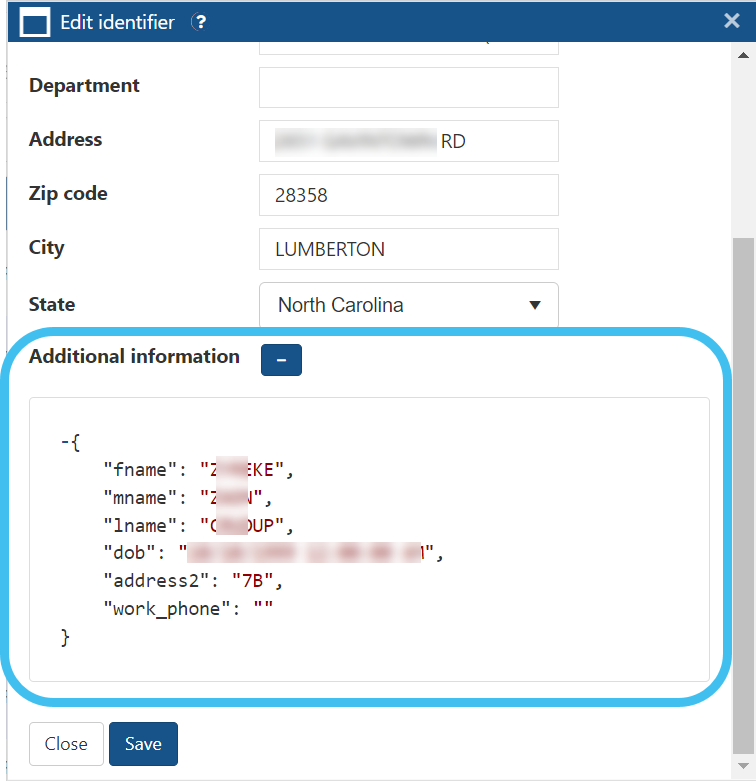This screenshot has height=781, width=756.
Task: Click the Zip code field containing 28358
Action: tap(408, 195)
